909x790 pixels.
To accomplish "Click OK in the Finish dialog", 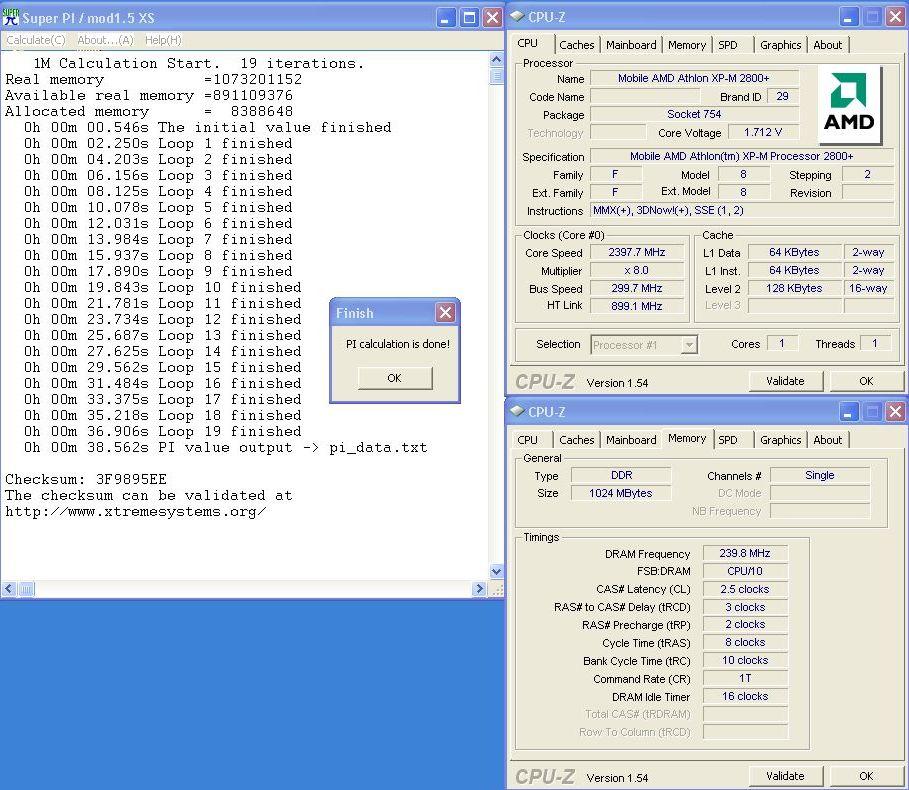I will 395,378.
